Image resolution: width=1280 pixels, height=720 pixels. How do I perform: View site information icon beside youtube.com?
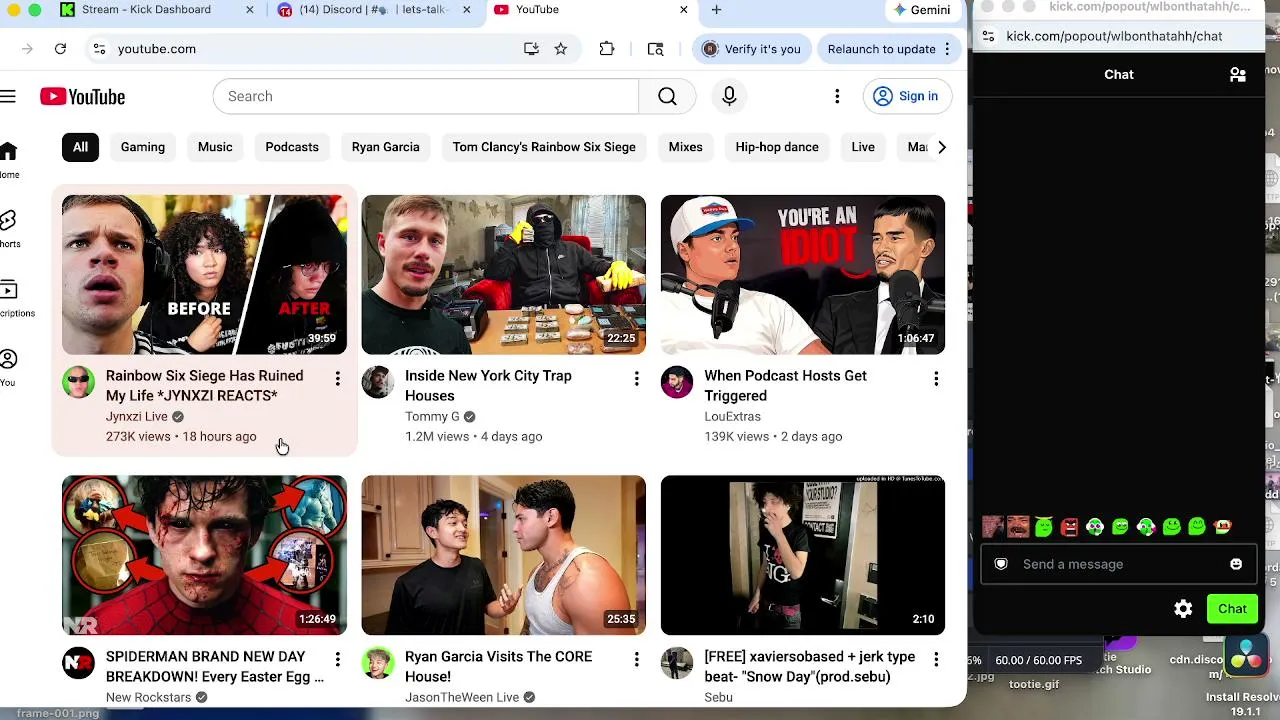[99, 49]
